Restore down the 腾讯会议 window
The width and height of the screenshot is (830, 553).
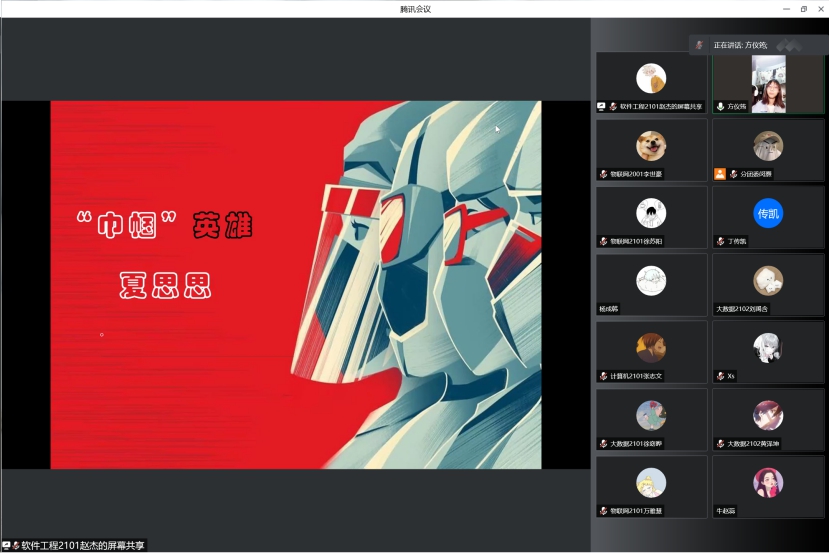(x=804, y=9)
